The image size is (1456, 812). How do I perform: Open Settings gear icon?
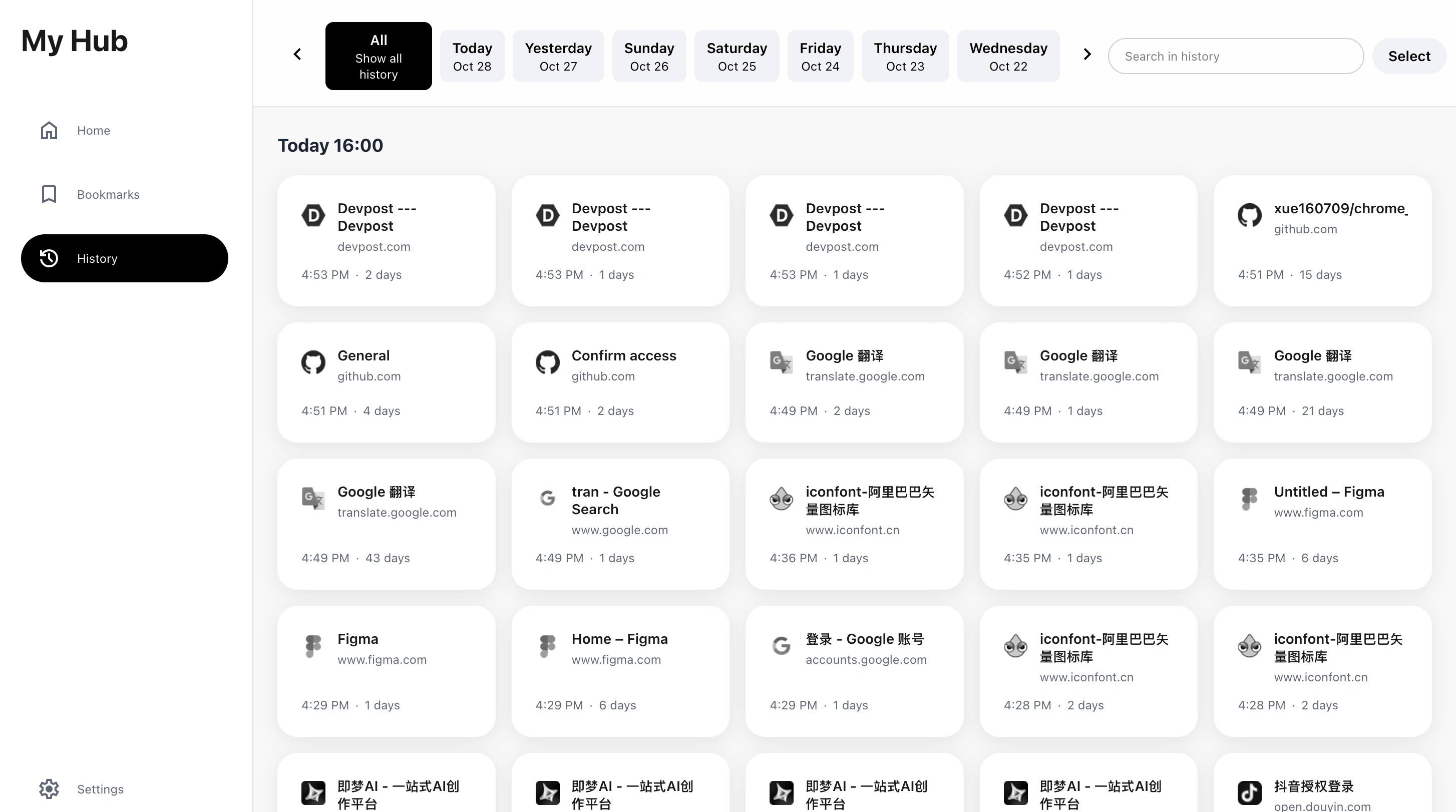pos(49,789)
